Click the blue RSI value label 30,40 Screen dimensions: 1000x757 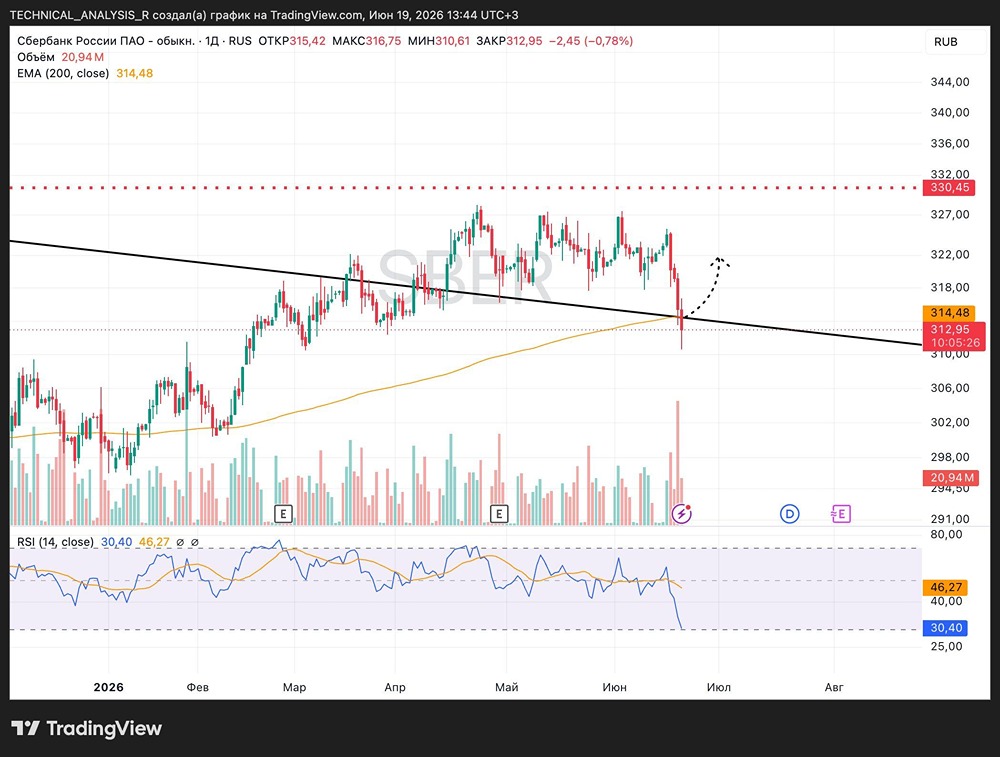pyautogui.click(x=946, y=628)
